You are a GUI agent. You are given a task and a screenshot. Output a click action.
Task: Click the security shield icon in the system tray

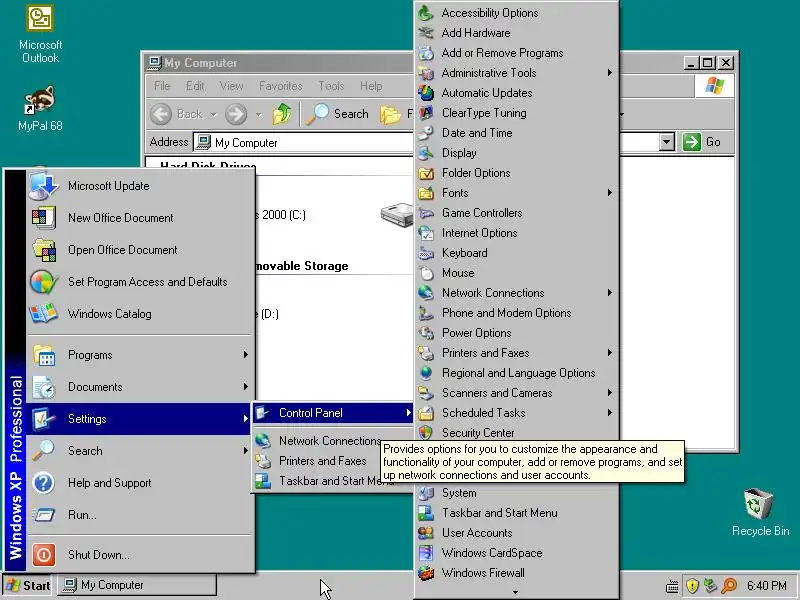(x=692, y=585)
